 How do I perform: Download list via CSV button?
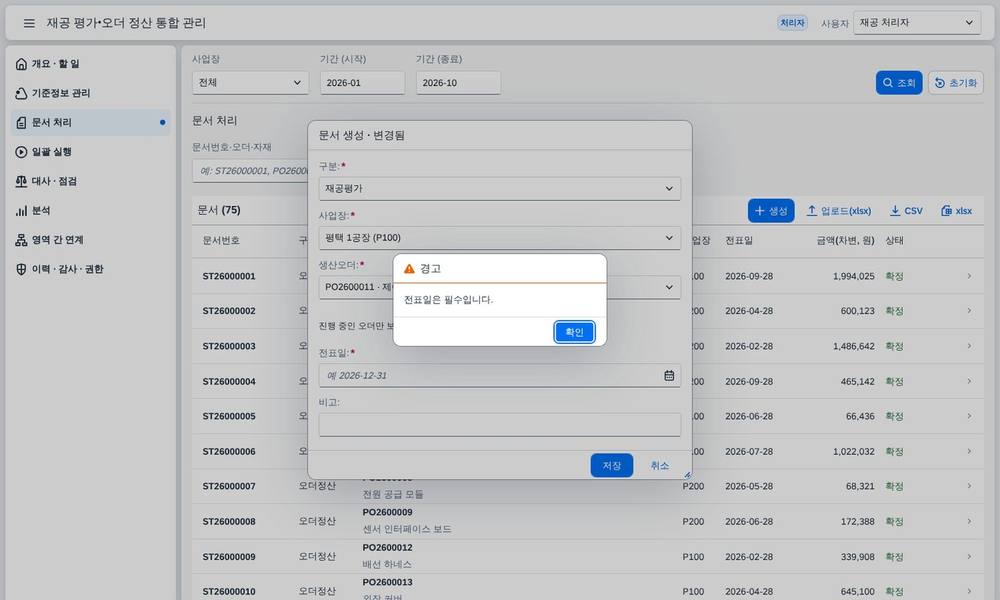click(x=906, y=210)
